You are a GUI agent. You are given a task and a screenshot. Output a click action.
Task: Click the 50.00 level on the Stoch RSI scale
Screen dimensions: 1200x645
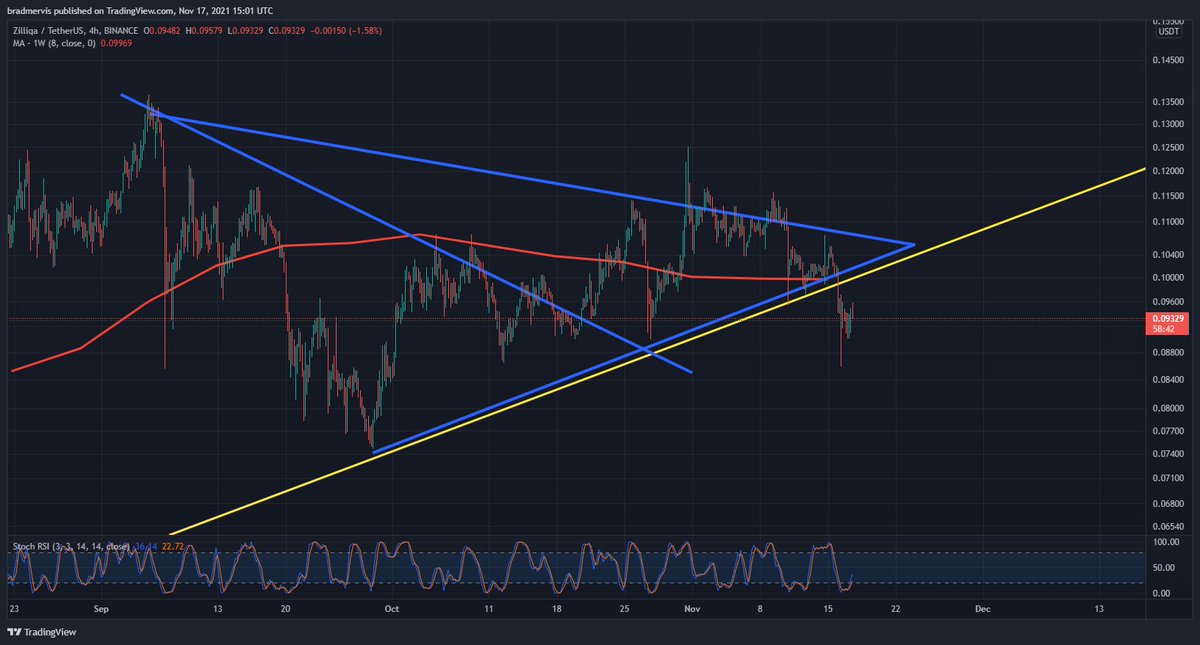point(1164,567)
